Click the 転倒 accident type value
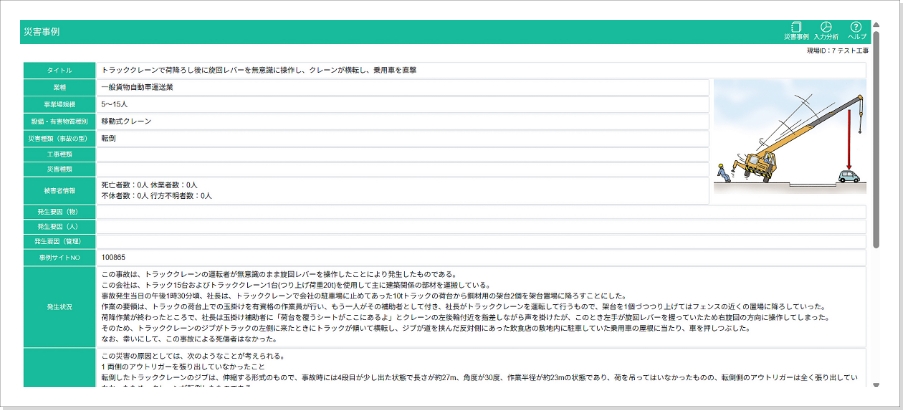Image resolution: width=903 pixels, height=410 pixels. coord(110,137)
